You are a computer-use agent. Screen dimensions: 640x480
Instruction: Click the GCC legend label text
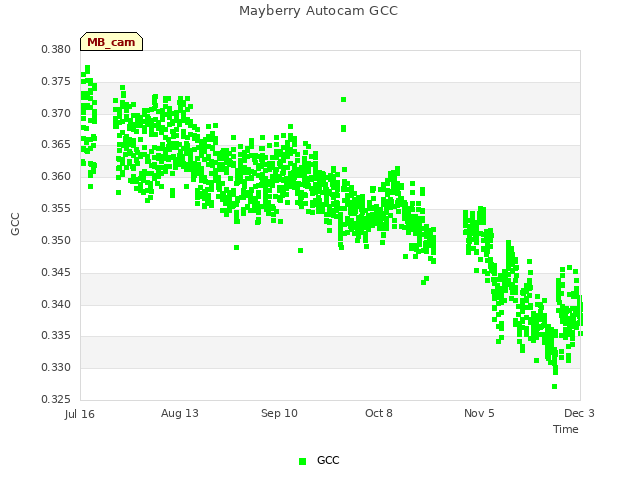pos(328,460)
